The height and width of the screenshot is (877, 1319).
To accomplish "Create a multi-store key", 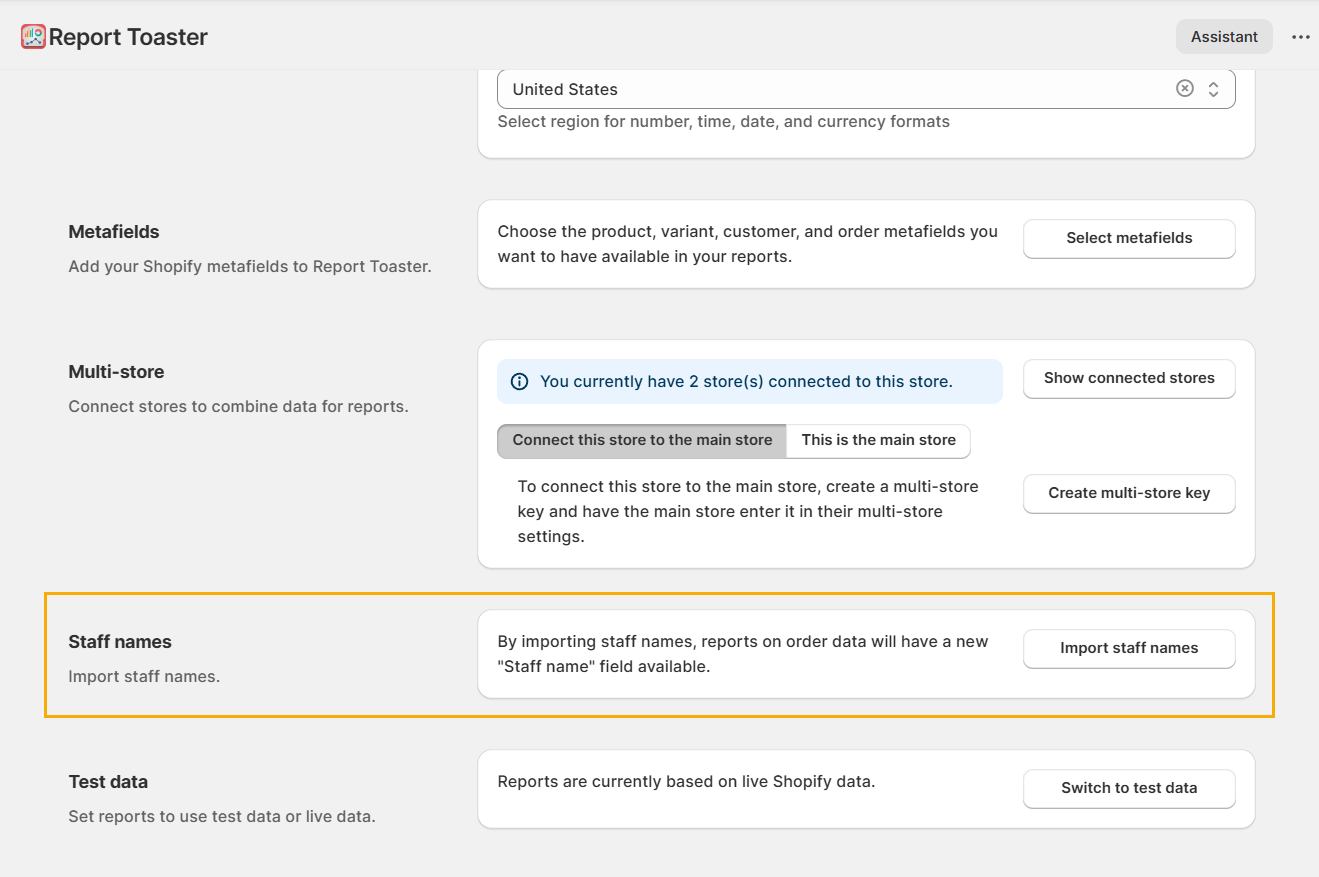I will (1128, 493).
